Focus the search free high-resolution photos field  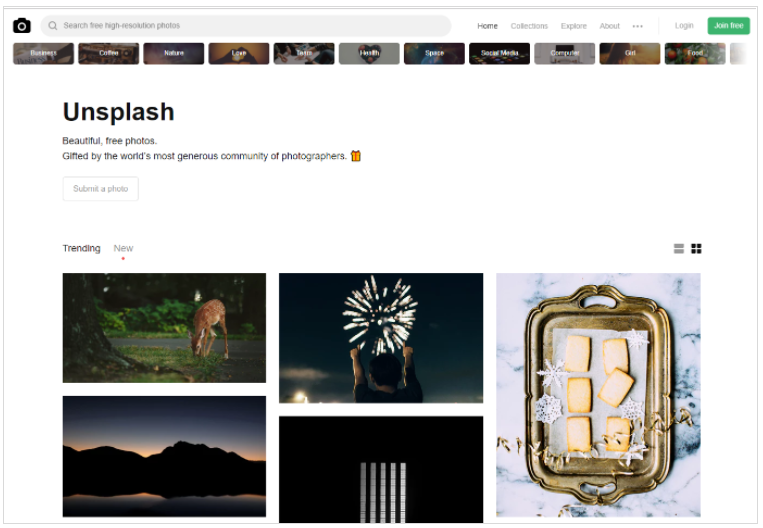point(246,26)
